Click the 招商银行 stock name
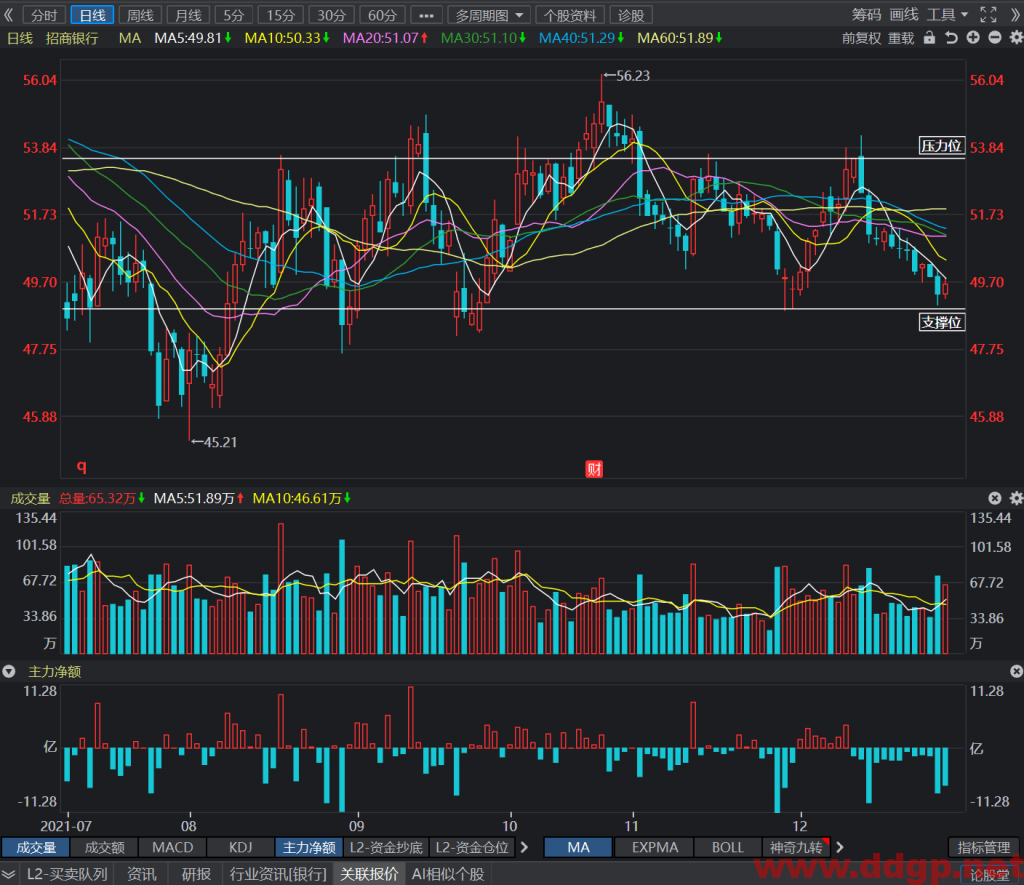The height and width of the screenshot is (885, 1024). [x=72, y=38]
